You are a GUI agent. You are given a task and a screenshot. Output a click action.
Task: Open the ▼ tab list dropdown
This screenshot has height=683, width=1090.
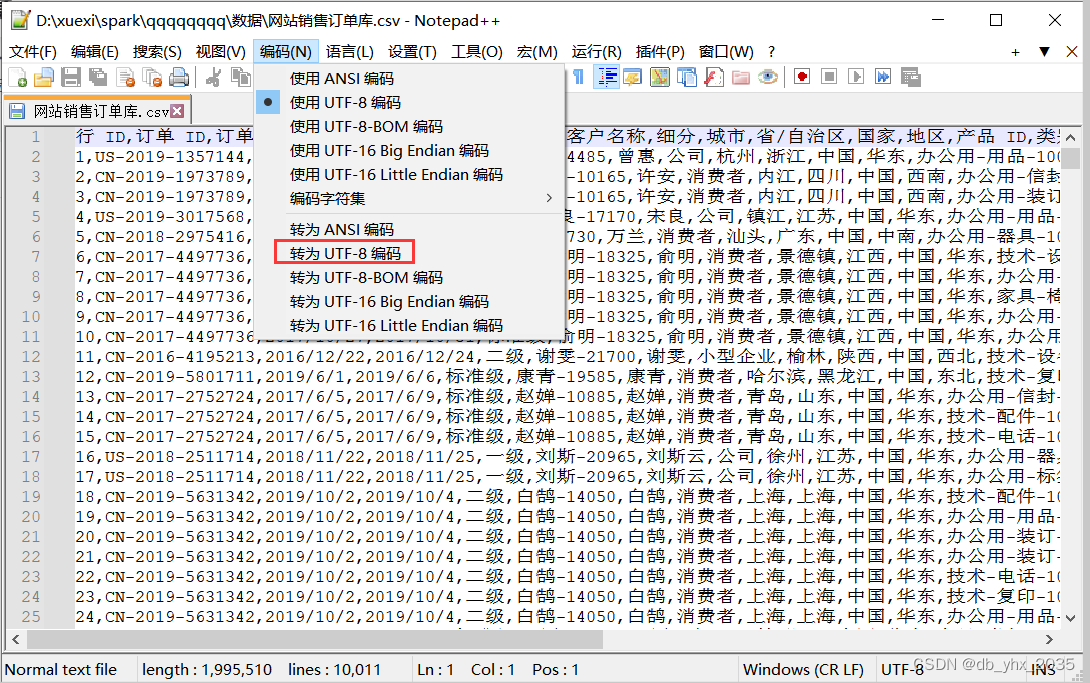tap(1044, 52)
